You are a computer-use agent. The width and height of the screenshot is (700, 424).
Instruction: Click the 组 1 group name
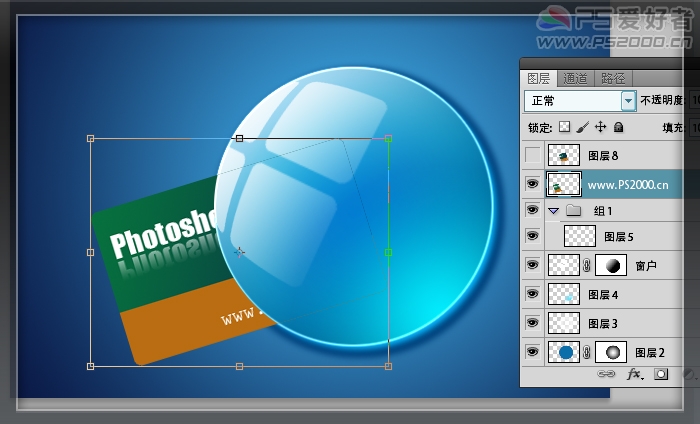click(x=603, y=211)
